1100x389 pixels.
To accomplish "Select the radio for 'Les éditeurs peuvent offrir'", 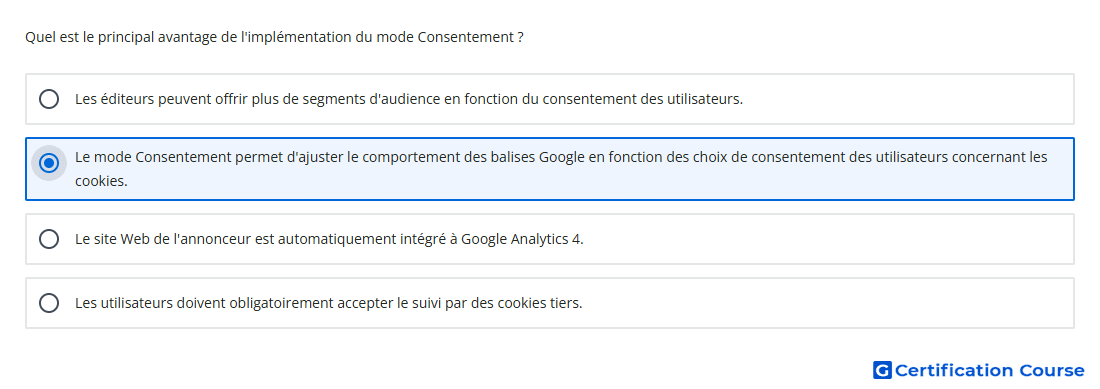I will (x=49, y=99).
